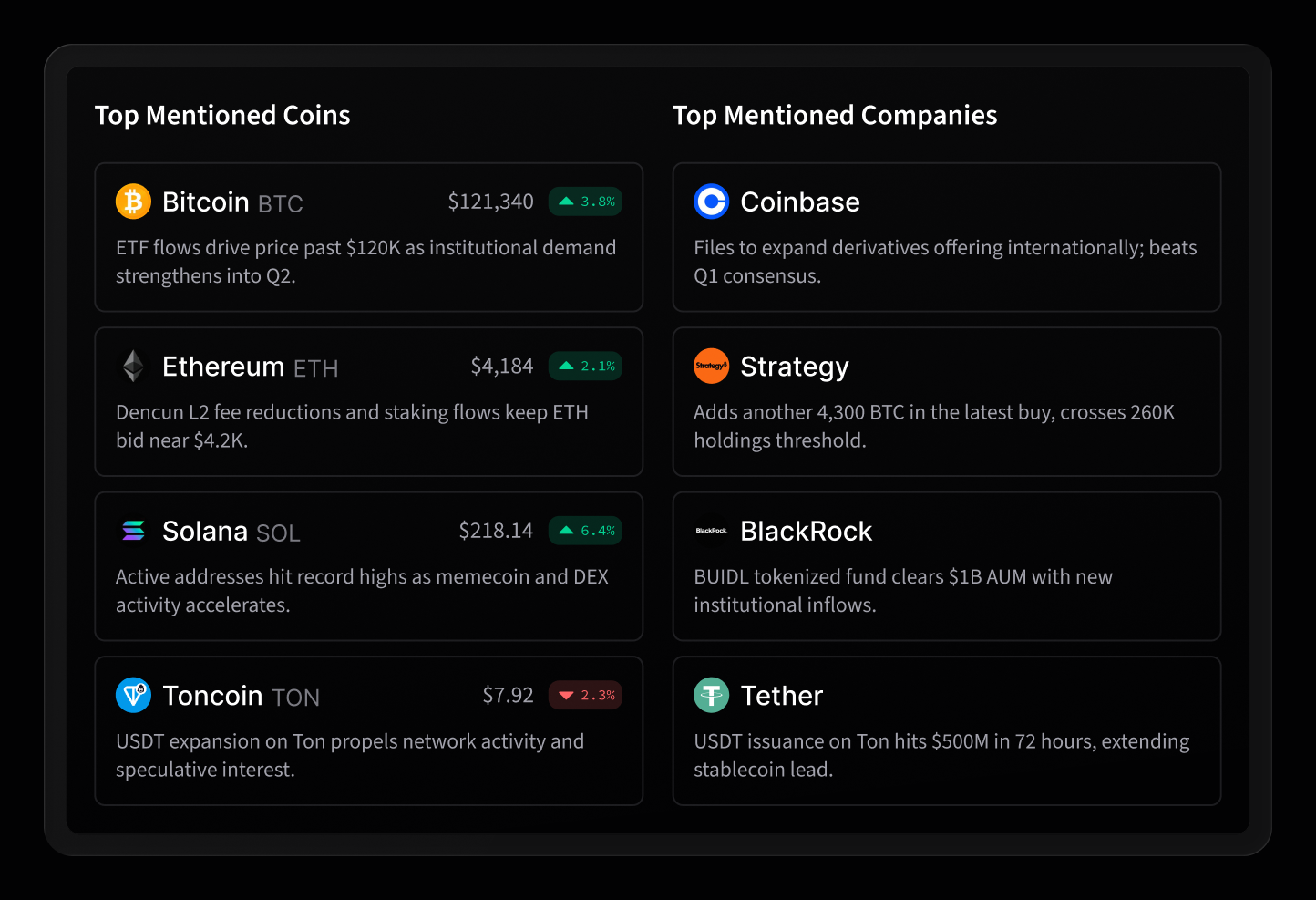1316x900 pixels.
Task: Open the Tether company name
Action: [x=782, y=696]
